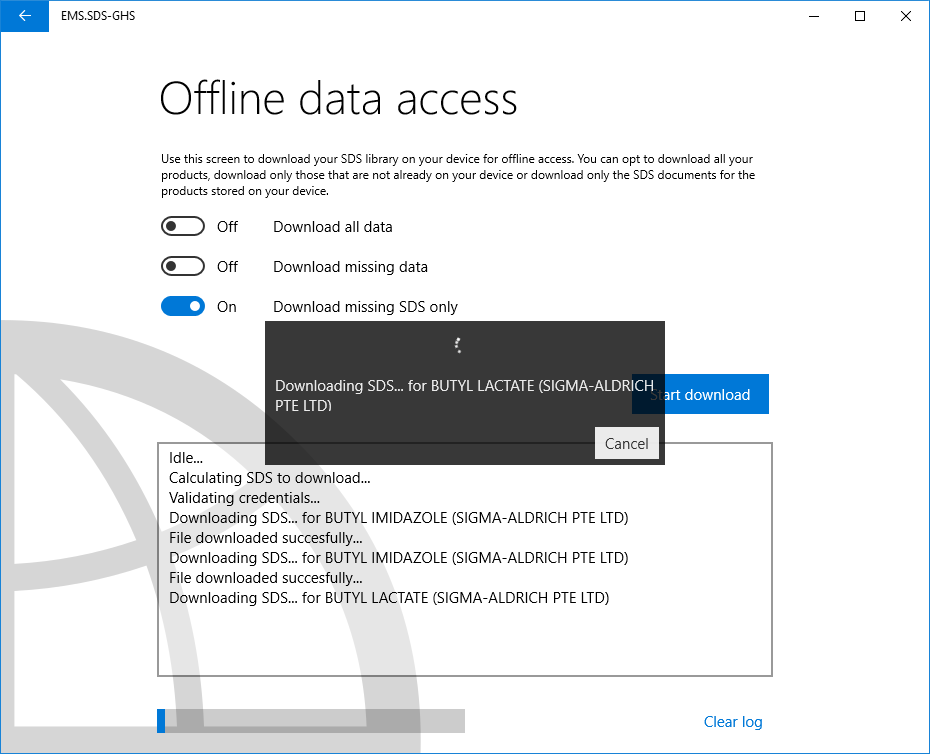Cancel the SDS download in progress

626,443
